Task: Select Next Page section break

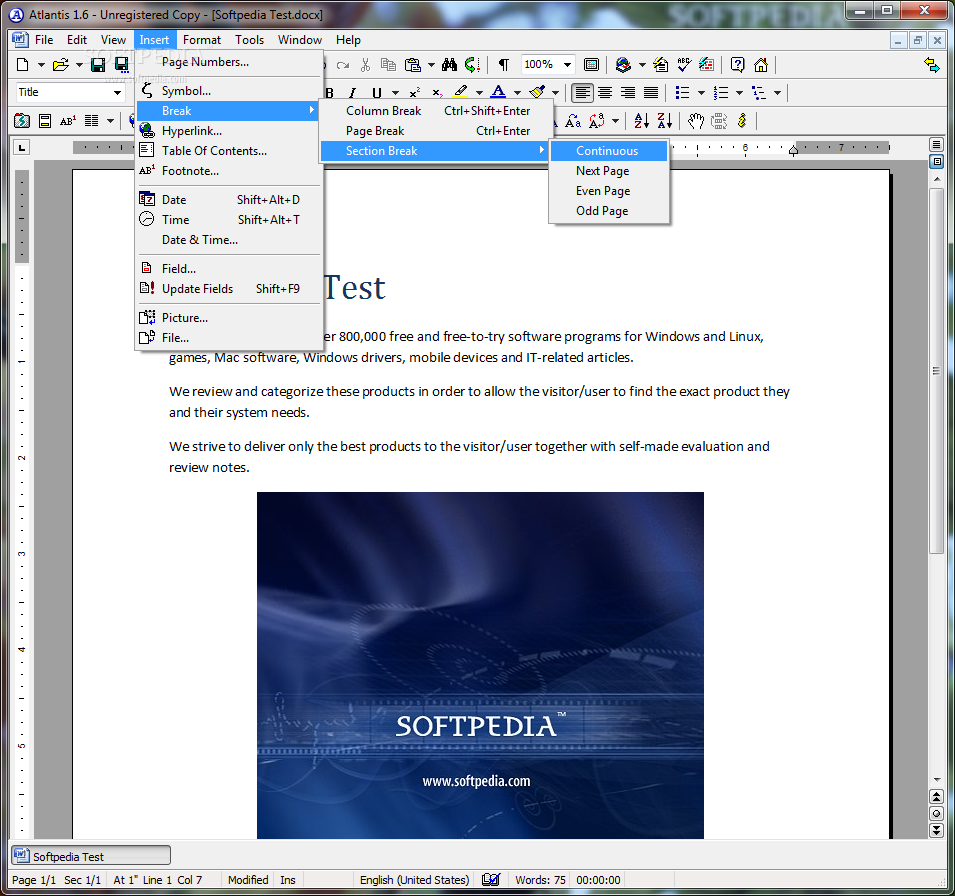Action: 609,171
